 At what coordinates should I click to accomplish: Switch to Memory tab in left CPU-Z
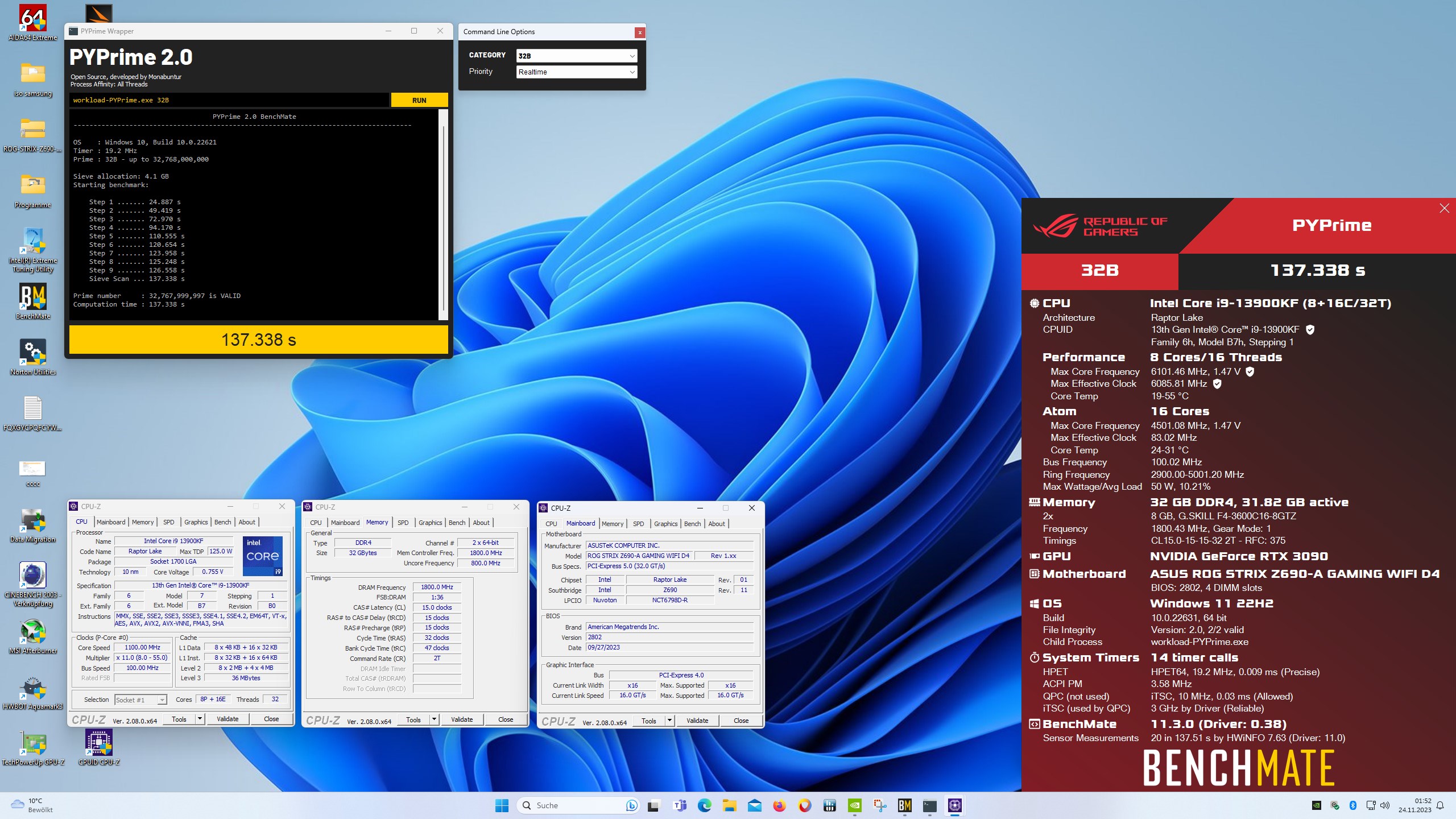click(143, 522)
